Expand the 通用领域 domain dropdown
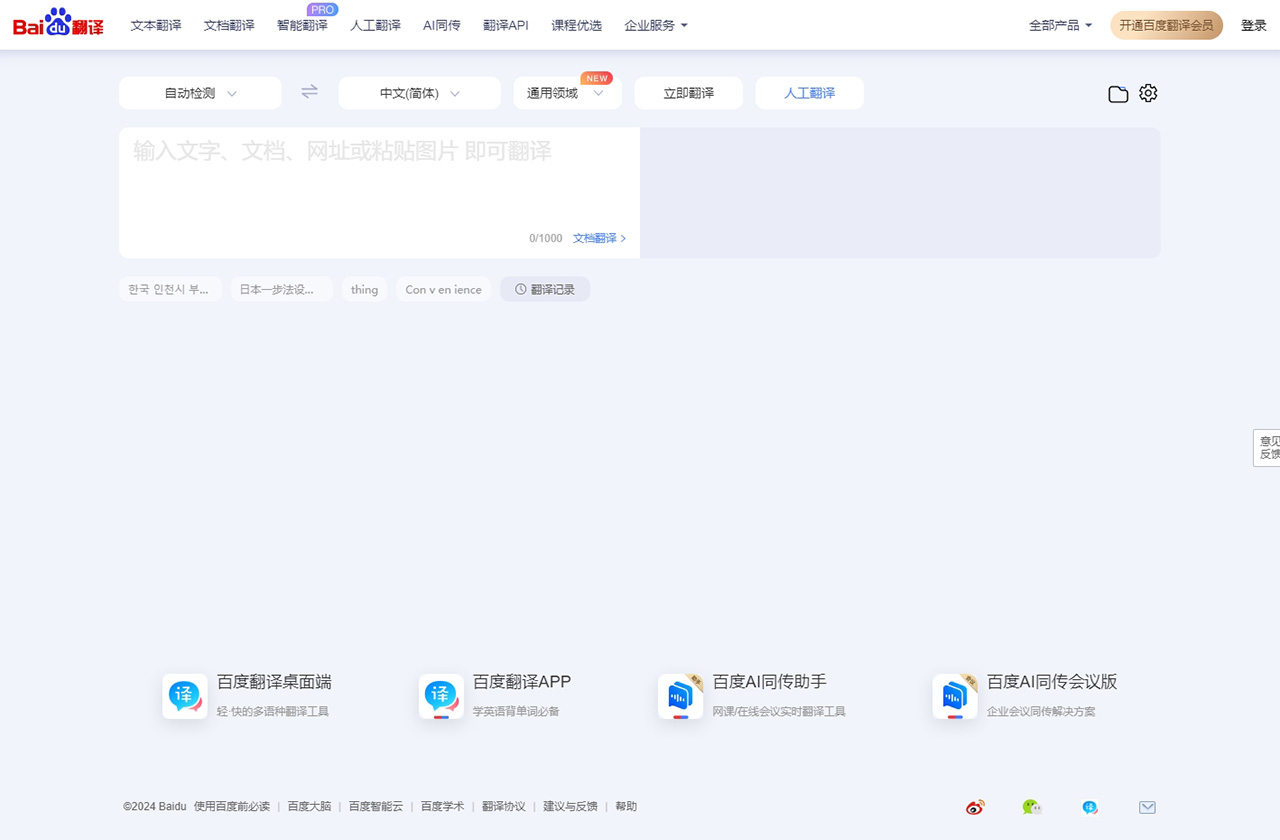 (567, 92)
